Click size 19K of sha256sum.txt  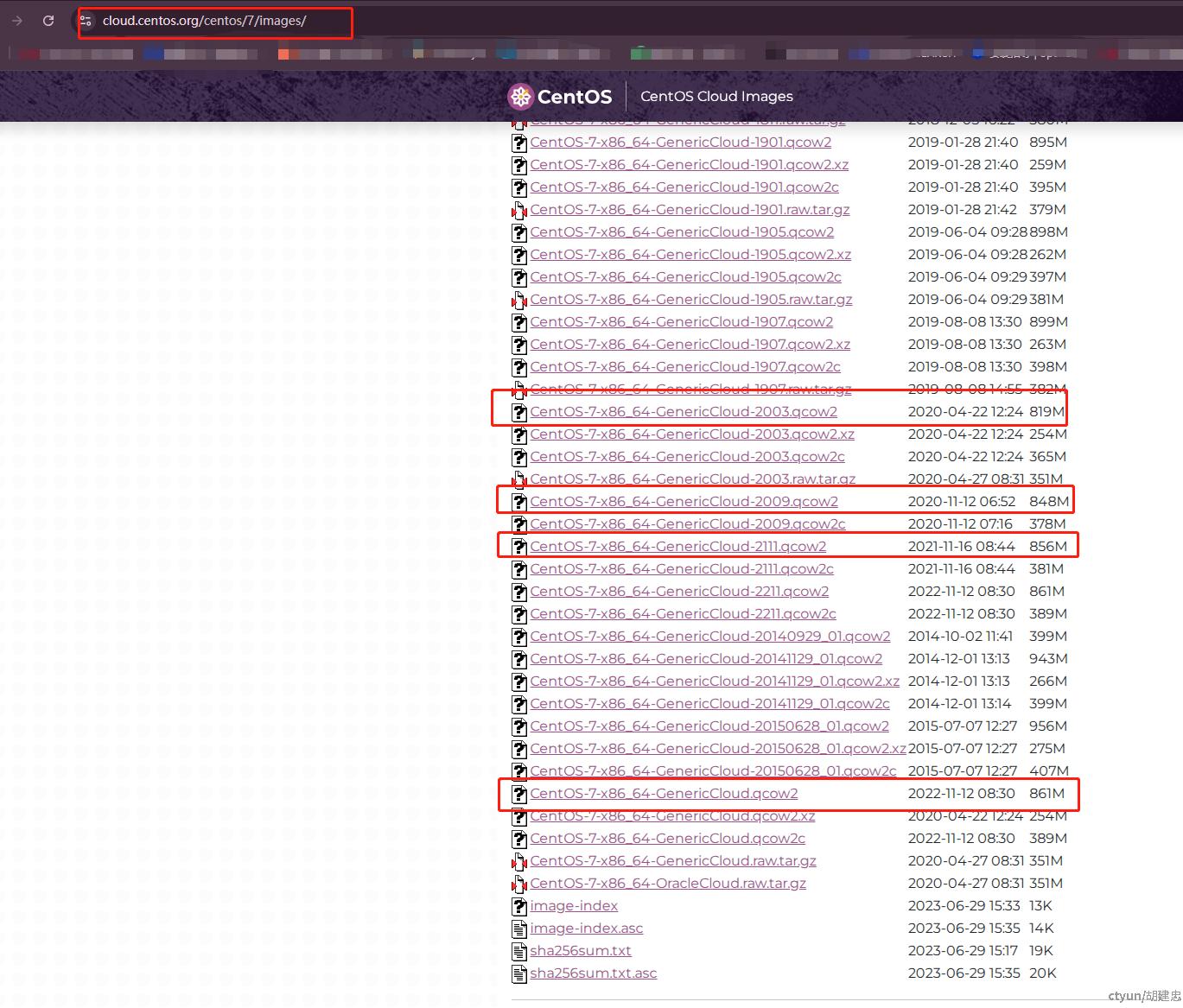coord(1041,951)
